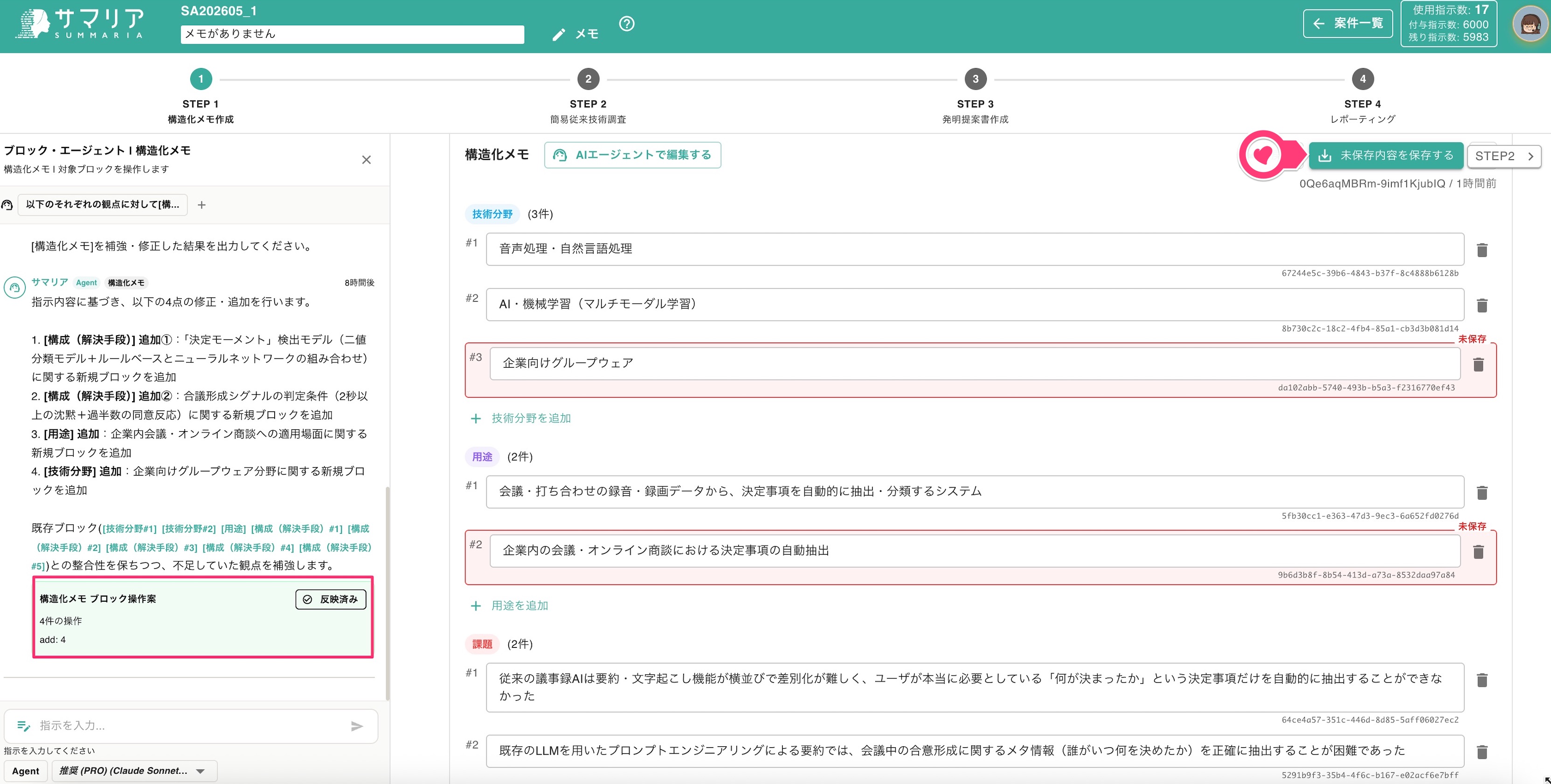Add a new 技術分野 block
The image size is (1551, 784).
[x=521, y=418]
